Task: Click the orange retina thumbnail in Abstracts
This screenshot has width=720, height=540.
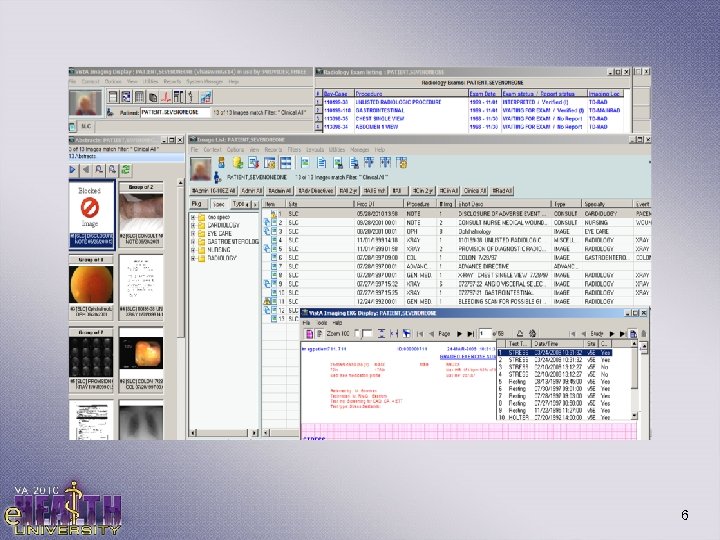Action: pyautogui.click(x=91, y=284)
